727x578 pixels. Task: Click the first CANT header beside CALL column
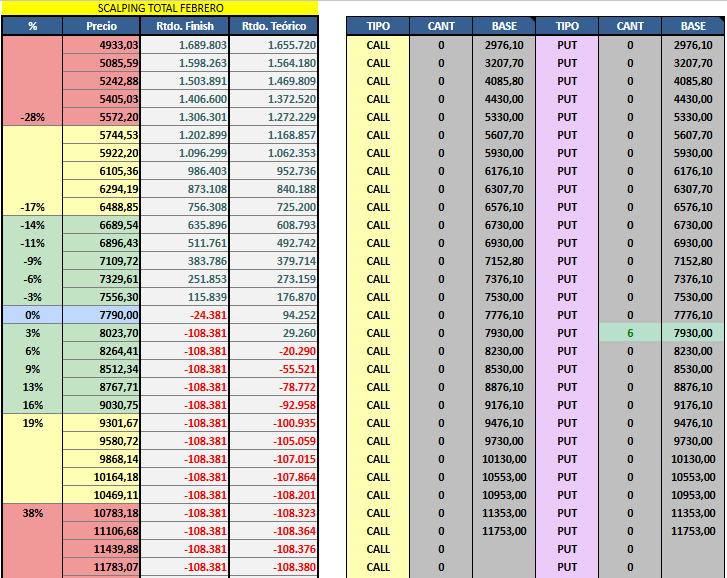click(x=441, y=26)
